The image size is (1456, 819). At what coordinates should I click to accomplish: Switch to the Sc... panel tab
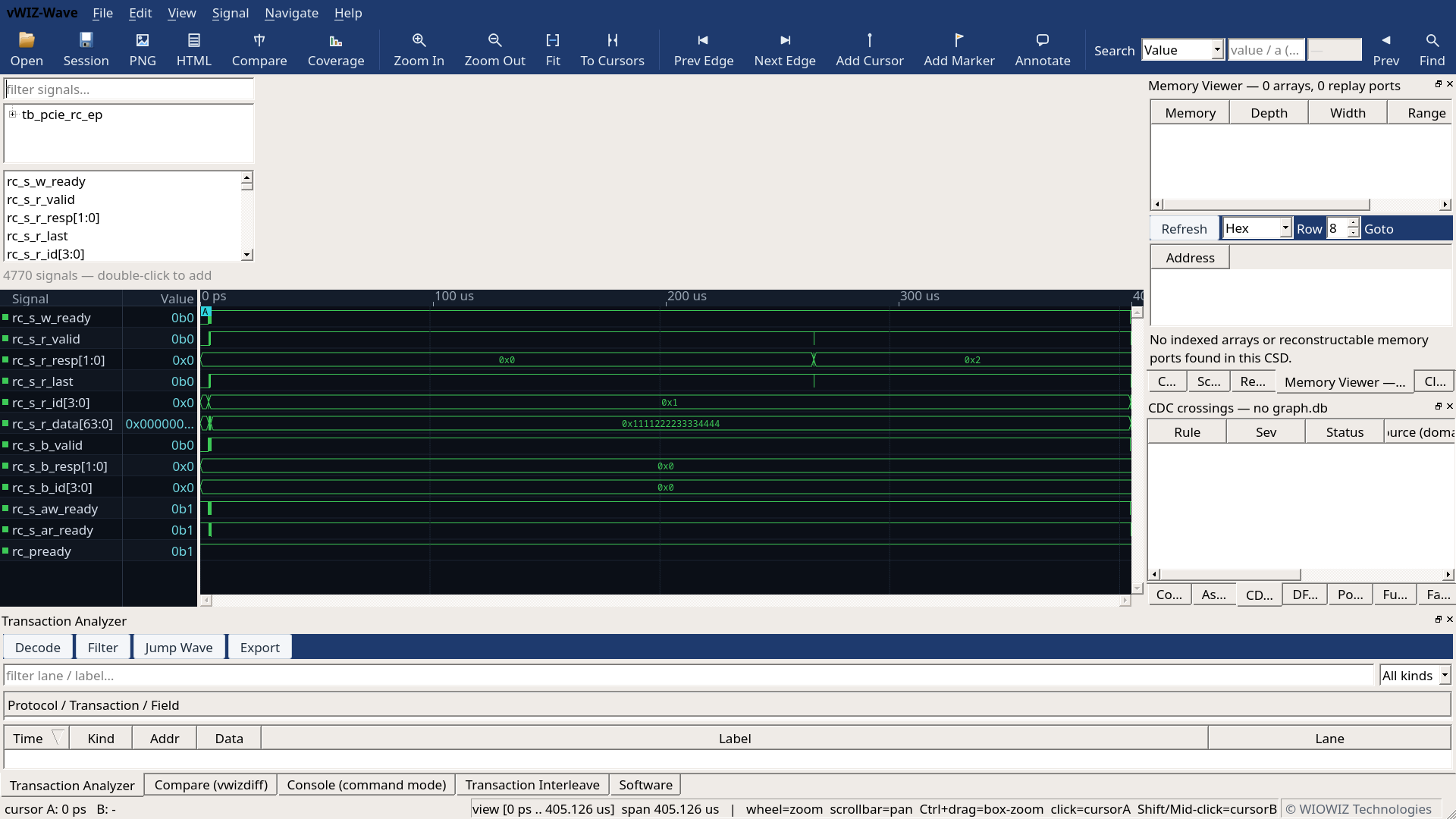(x=1208, y=381)
